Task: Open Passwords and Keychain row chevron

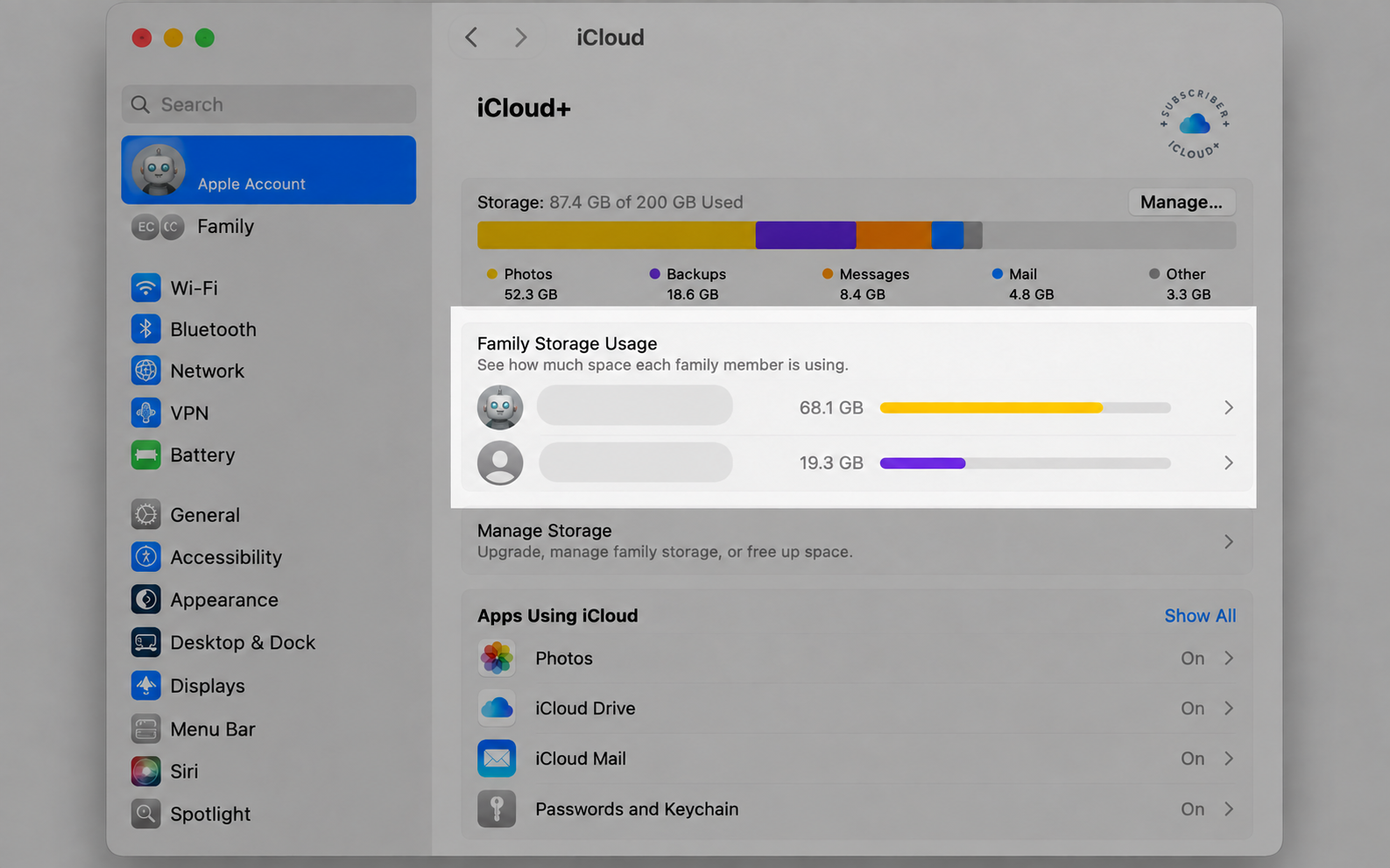Action: [x=1229, y=808]
